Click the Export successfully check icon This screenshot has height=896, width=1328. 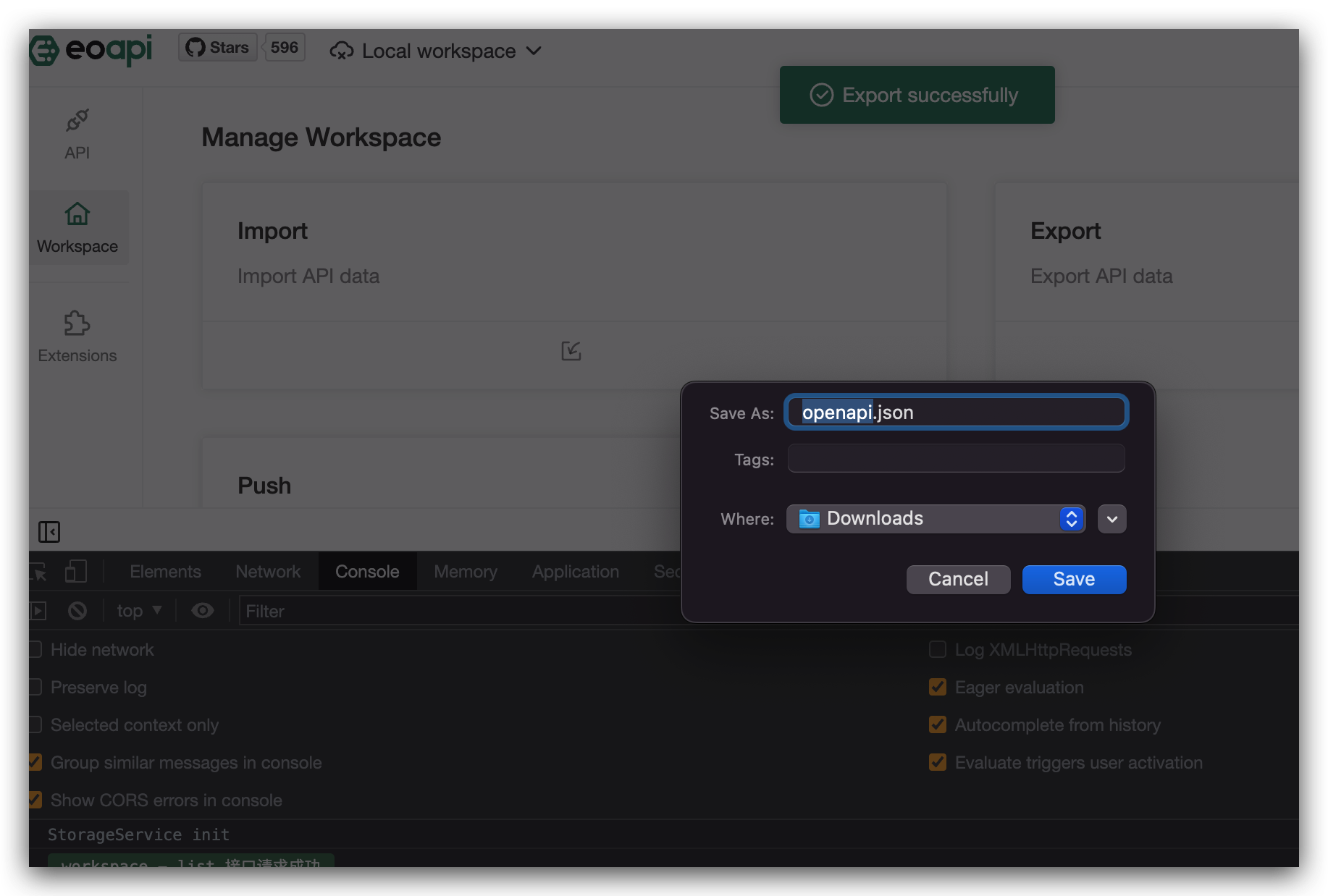pyautogui.click(x=822, y=95)
